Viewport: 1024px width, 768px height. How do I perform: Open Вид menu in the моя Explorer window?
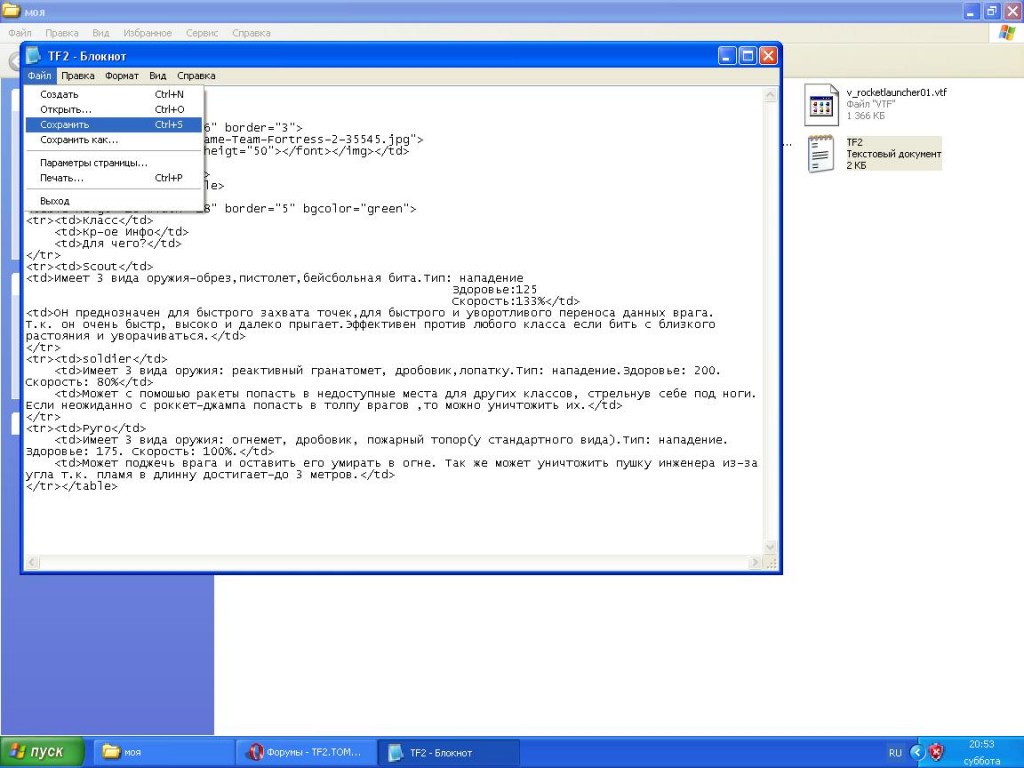click(x=101, y=33)
